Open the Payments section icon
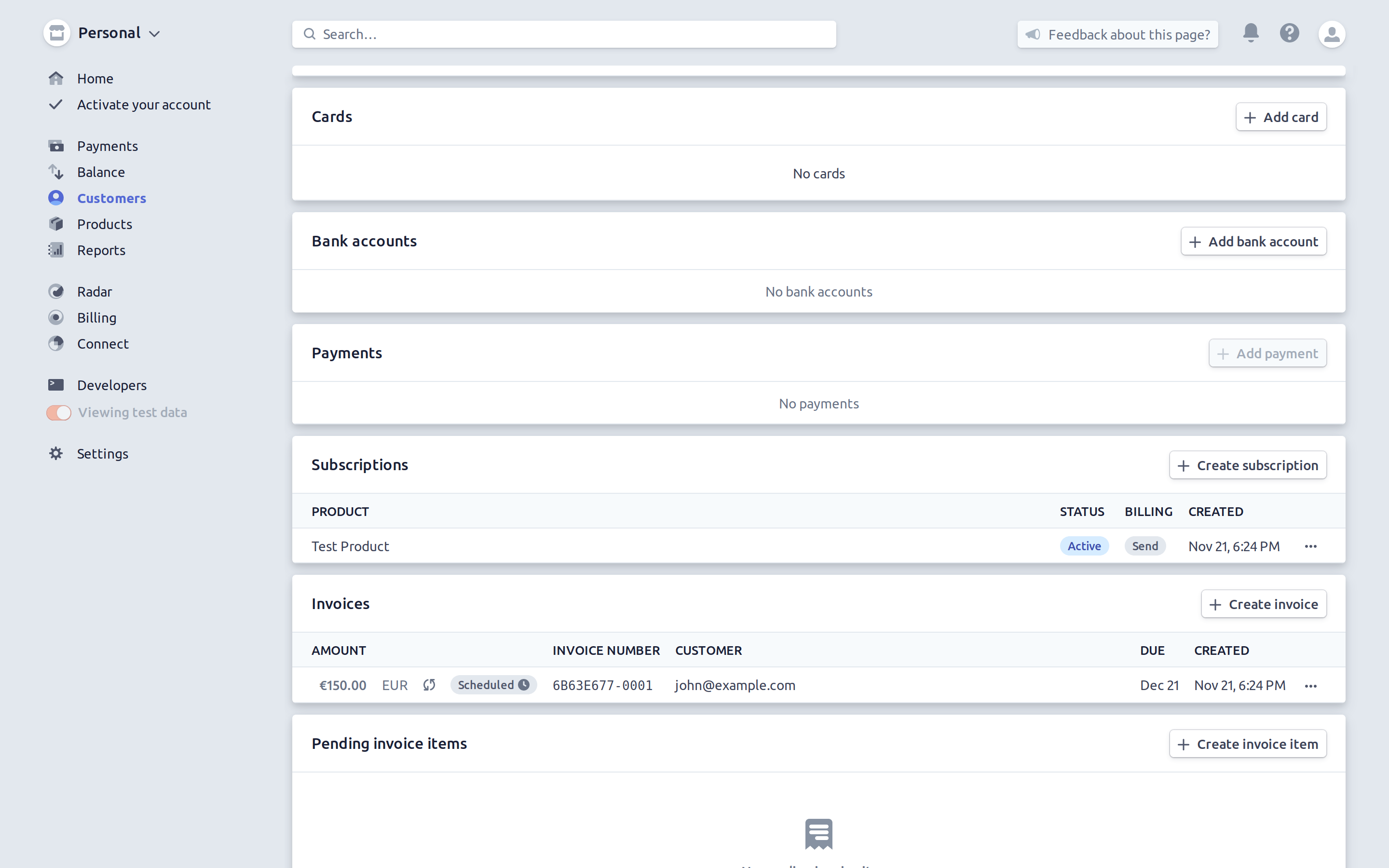The height and width of the screenshot is (868, 1389). (x=56, y=146)
